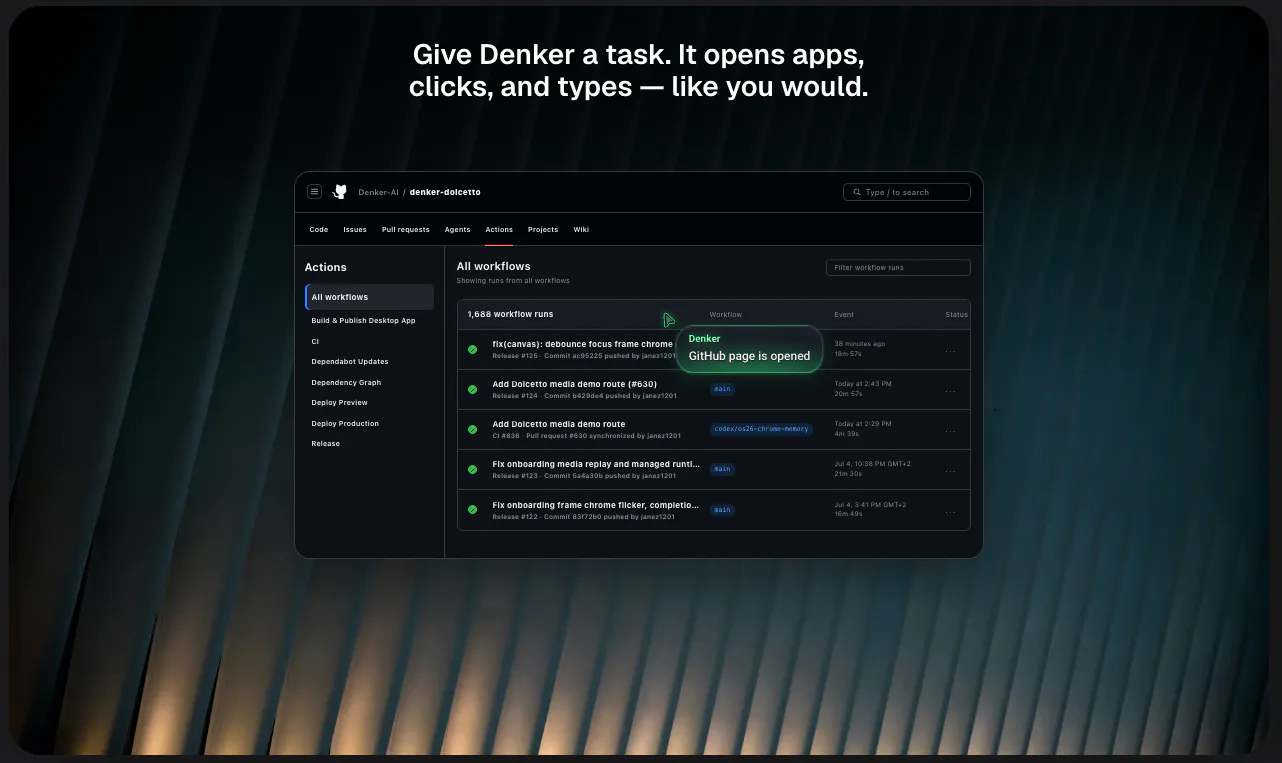Click the codex/os26-chrome-memory branch label

coord(761,429)
